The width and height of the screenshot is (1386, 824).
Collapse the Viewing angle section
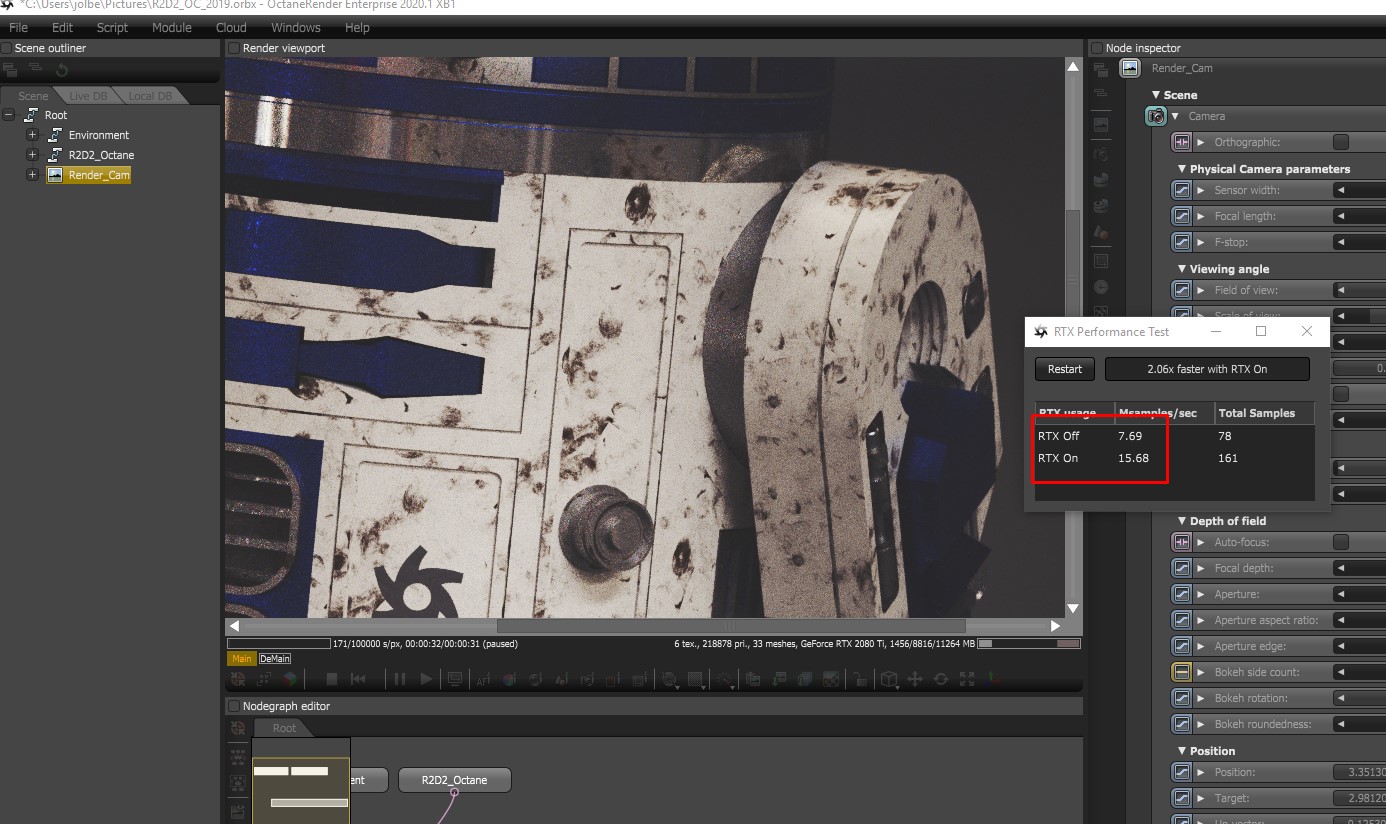1182,269
